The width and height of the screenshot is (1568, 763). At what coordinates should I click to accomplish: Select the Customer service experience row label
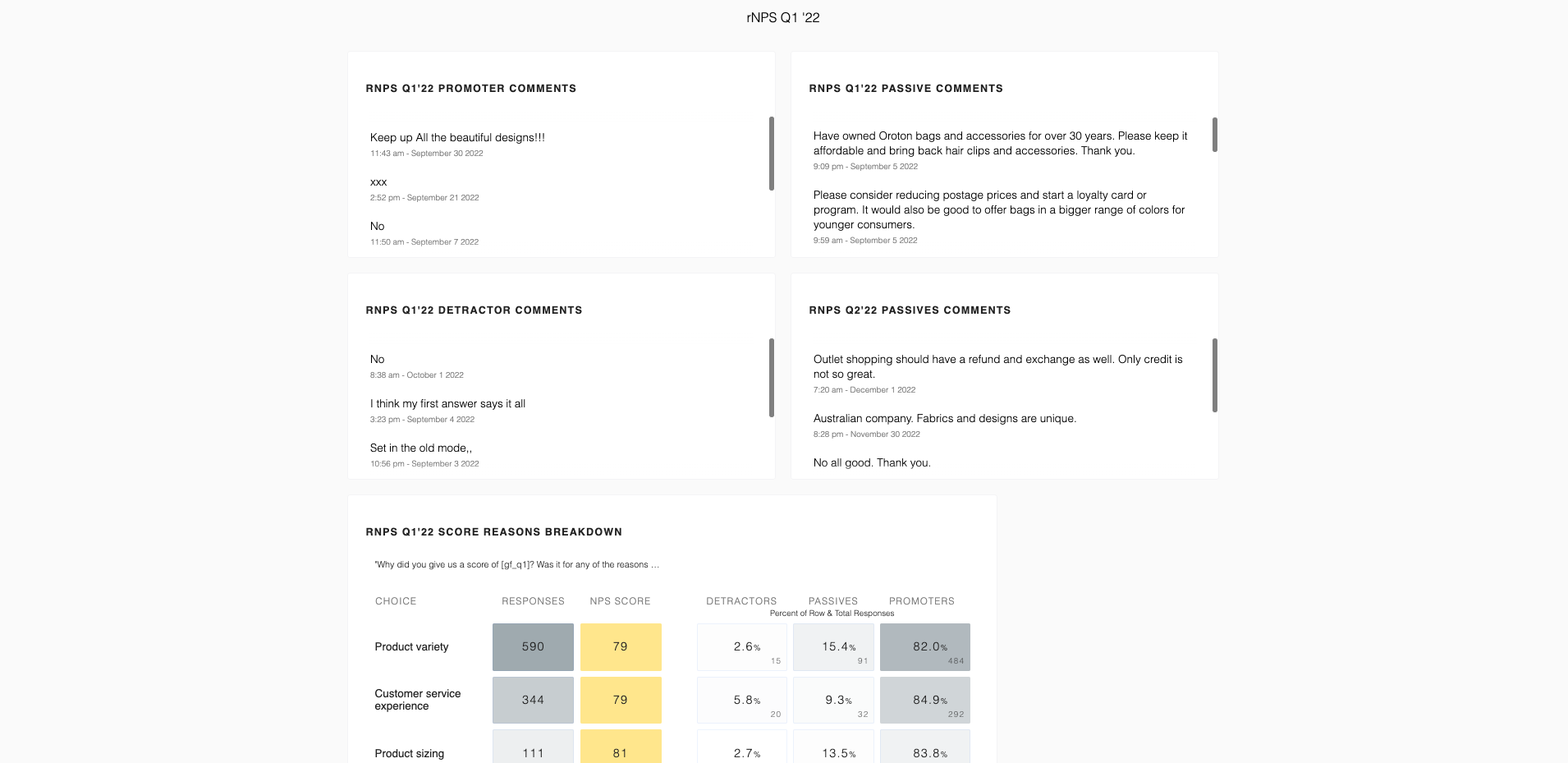[418, 700]
